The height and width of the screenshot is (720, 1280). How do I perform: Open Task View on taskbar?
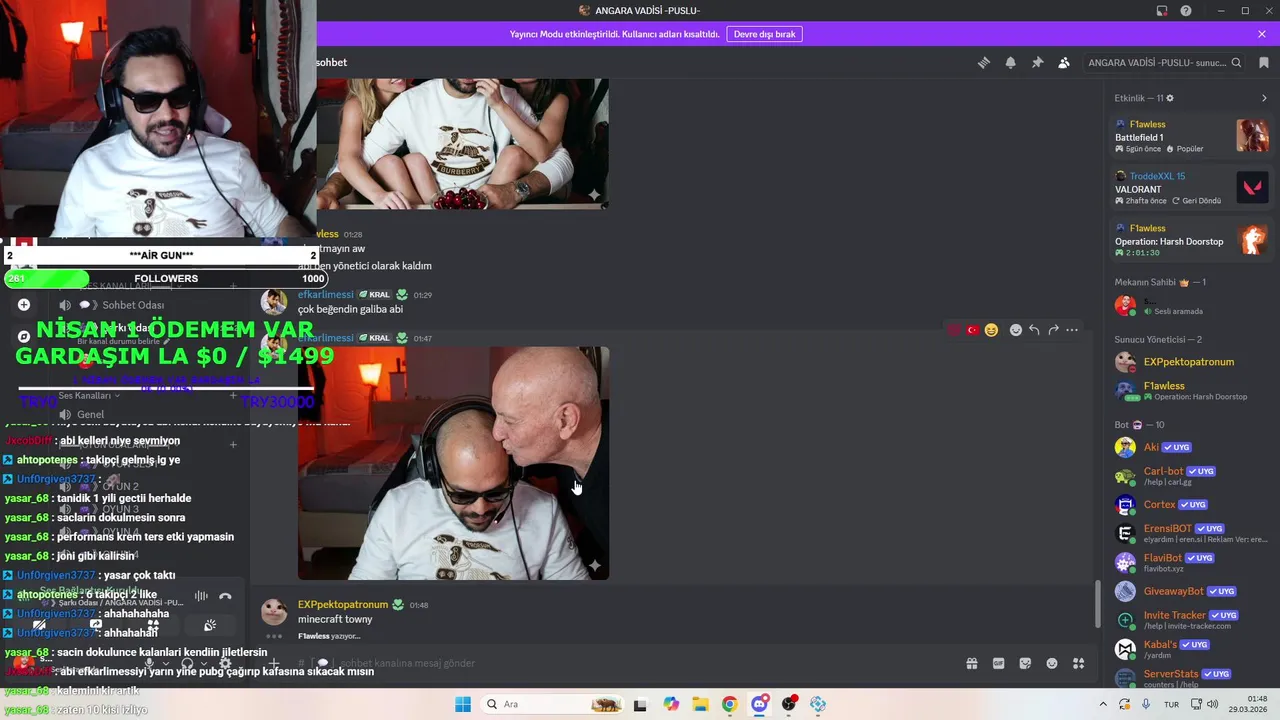click(x=640, y=704)
